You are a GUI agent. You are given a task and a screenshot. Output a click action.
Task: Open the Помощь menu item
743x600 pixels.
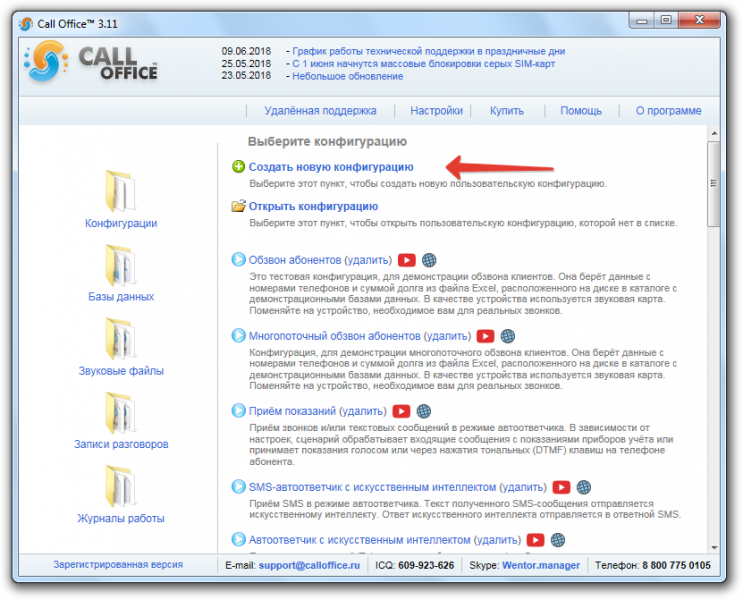[x=581, y=110]
